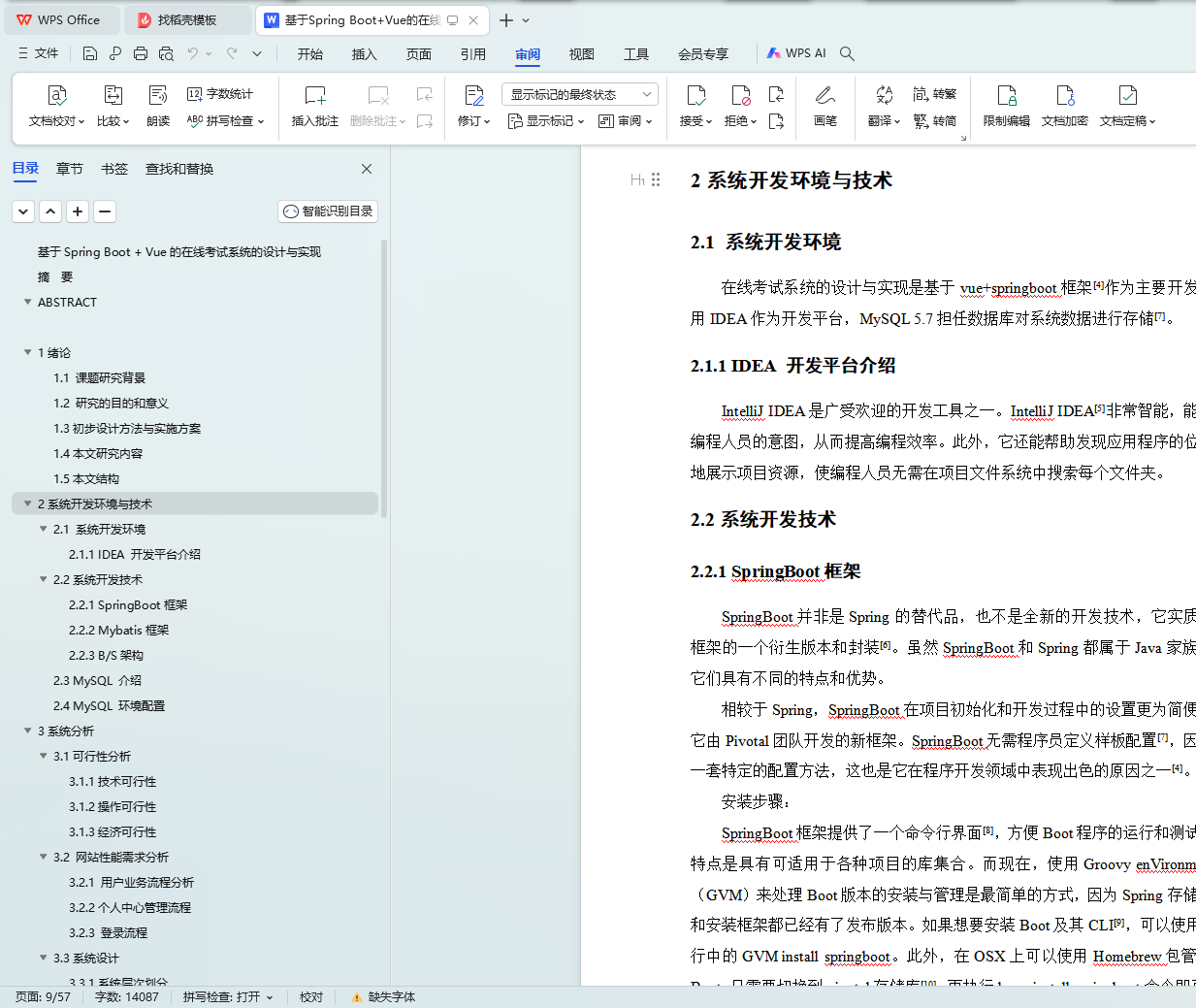This screenshot has width=1196, height=1008.
Task: Open the 审阅 pane dropdown in ribbon
Action: pos(626,121)
